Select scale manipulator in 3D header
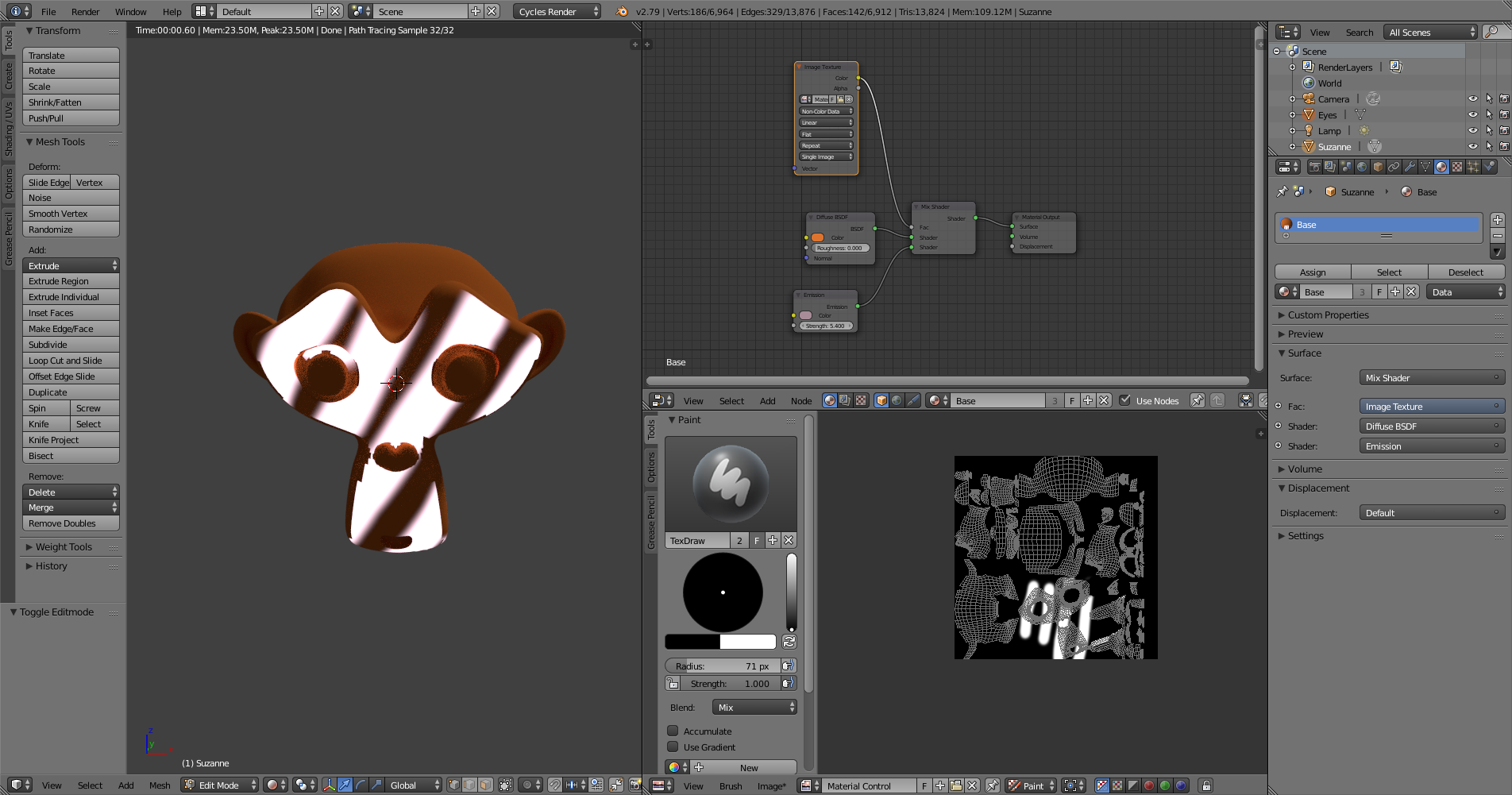This screenshot has width=1512, height=795. (x=376, y=785)
